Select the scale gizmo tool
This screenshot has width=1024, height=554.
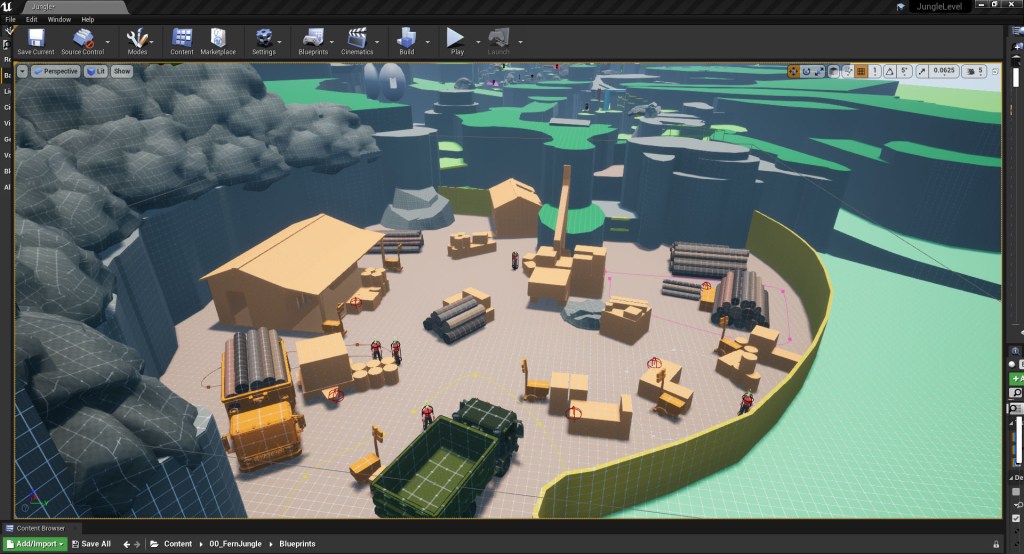click(820, 72)
